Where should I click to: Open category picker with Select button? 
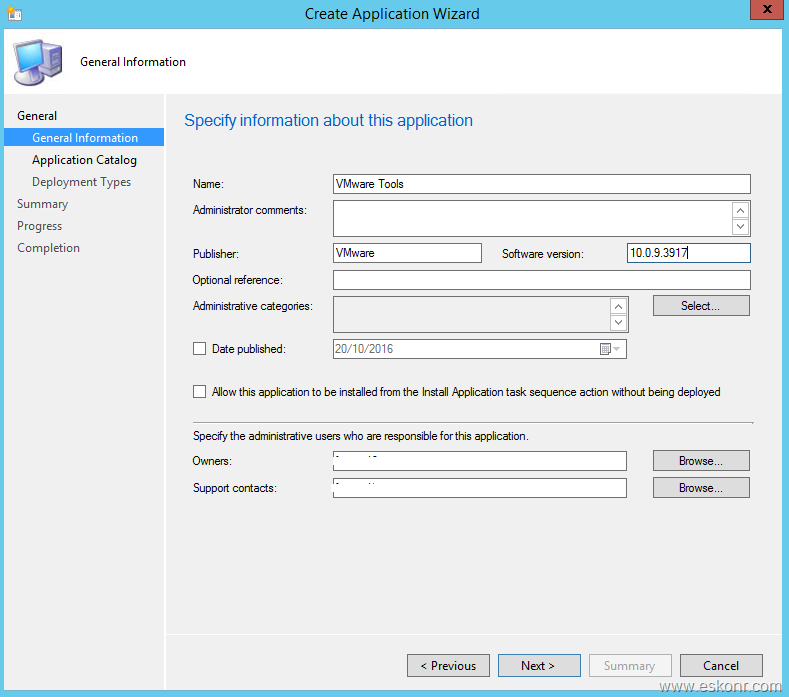click(701, 305)
